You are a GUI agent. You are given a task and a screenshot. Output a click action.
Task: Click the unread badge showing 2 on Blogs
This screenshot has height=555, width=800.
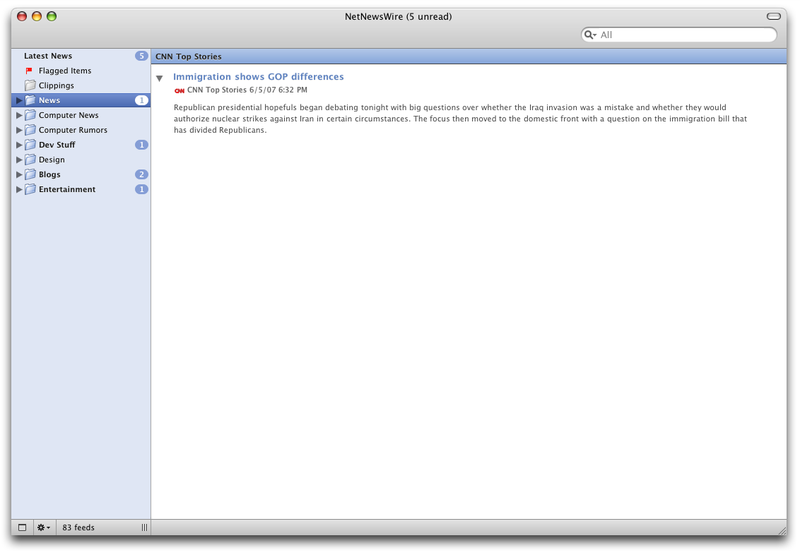tap(141, 174)
